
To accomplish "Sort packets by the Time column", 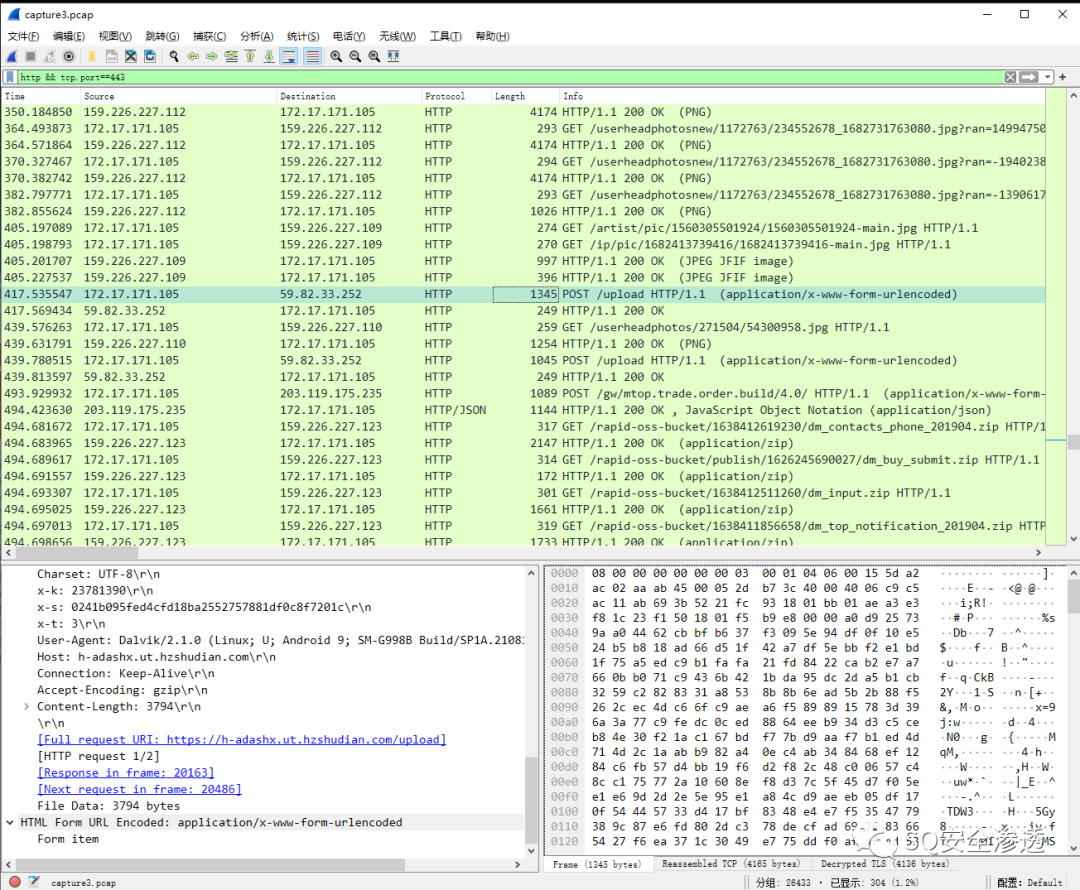I will 41,96.
